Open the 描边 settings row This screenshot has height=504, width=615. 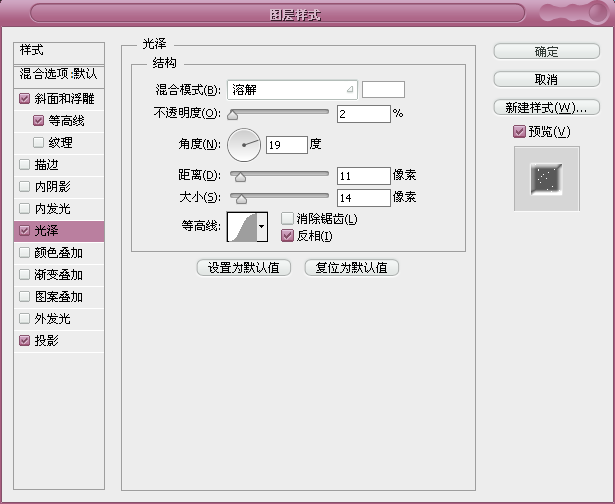coord(59,165)
